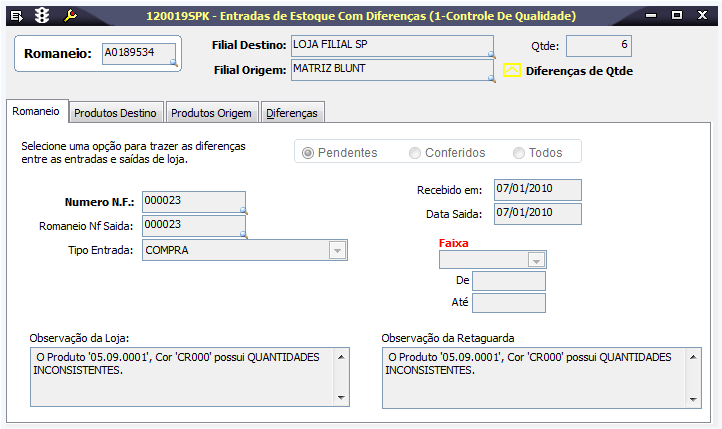This screenshot has height=429, width=722.
Task: Select the Todos radio option
Action: click(x=519, y=153)
